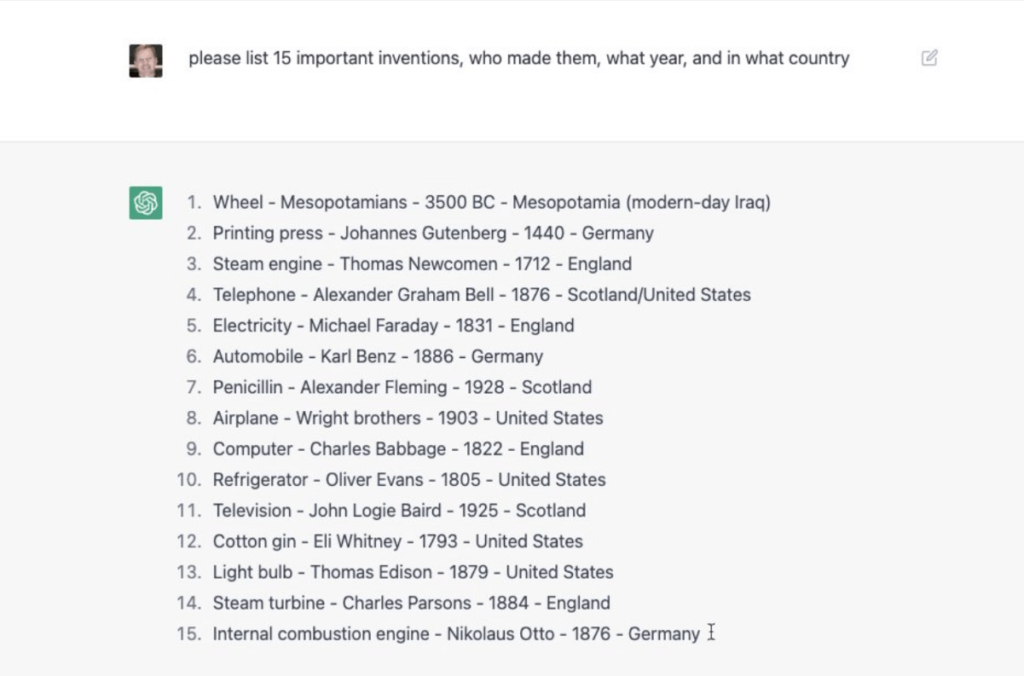
Task: Click the user prompt about 15 inventions
Action: 518,58
